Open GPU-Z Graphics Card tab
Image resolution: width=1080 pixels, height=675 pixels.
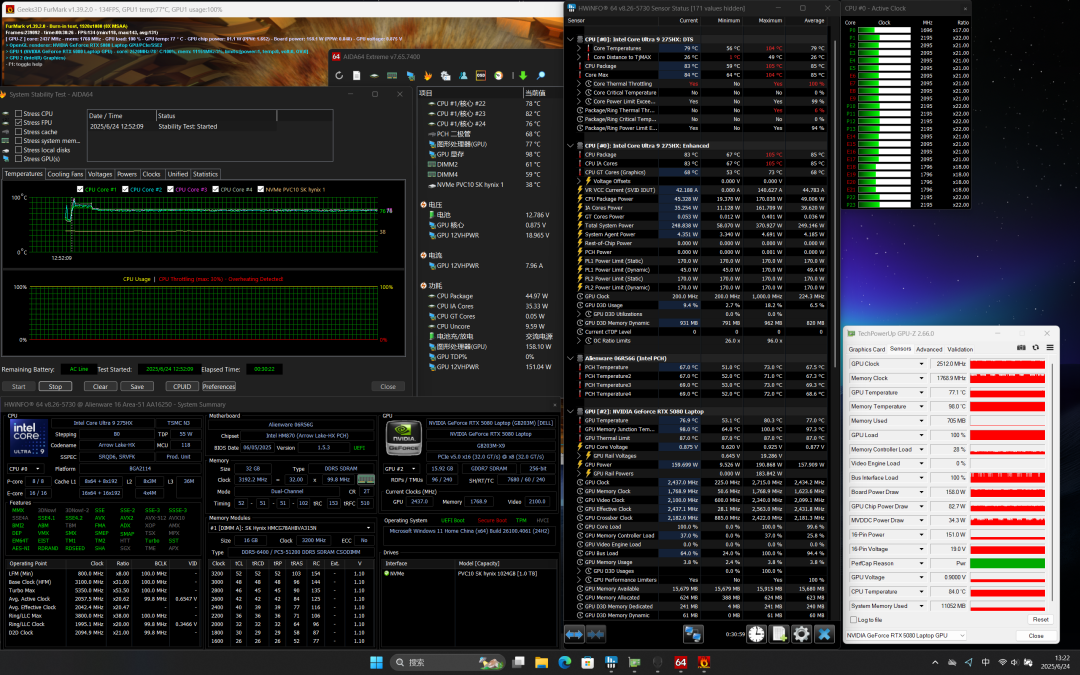(x=866, y=349)
